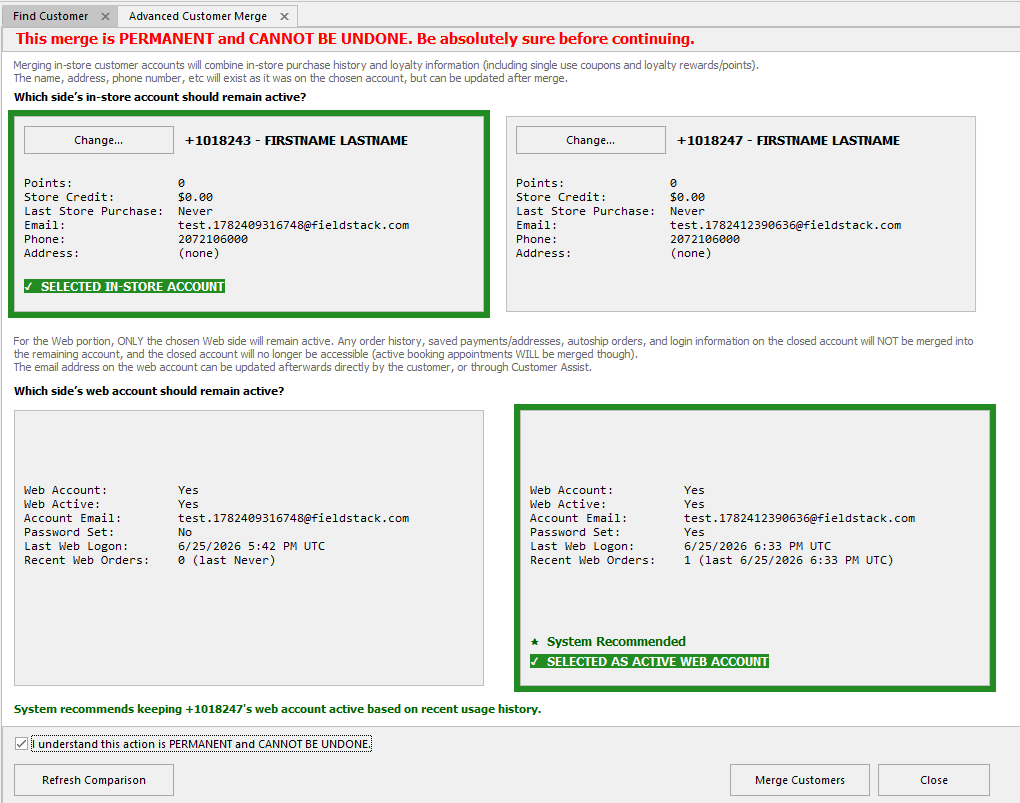This screenshot has width=1020, height=803.
Task: Click the '0 (last Never)' web orders value
Action: point(226,560)
